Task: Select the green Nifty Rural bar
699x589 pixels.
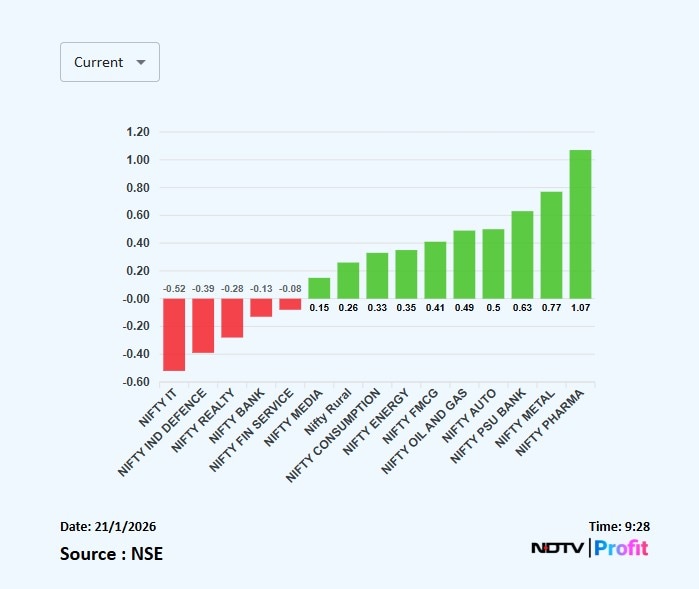Action: click(348, 280)
